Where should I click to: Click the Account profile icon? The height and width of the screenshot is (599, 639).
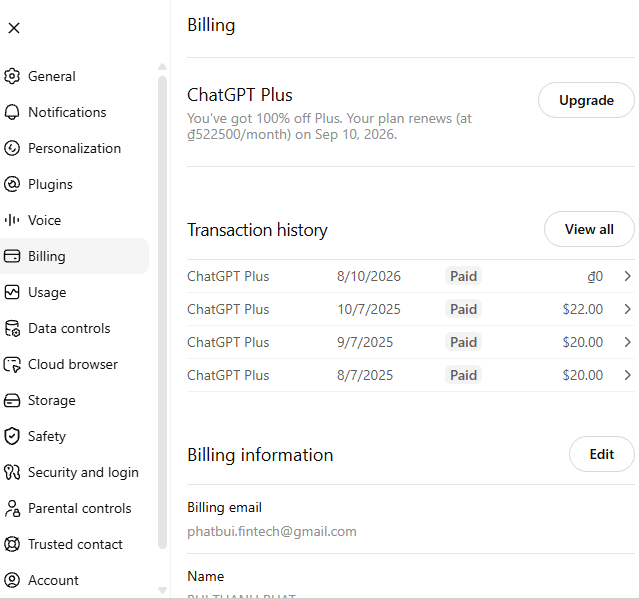tap(12, 580)
